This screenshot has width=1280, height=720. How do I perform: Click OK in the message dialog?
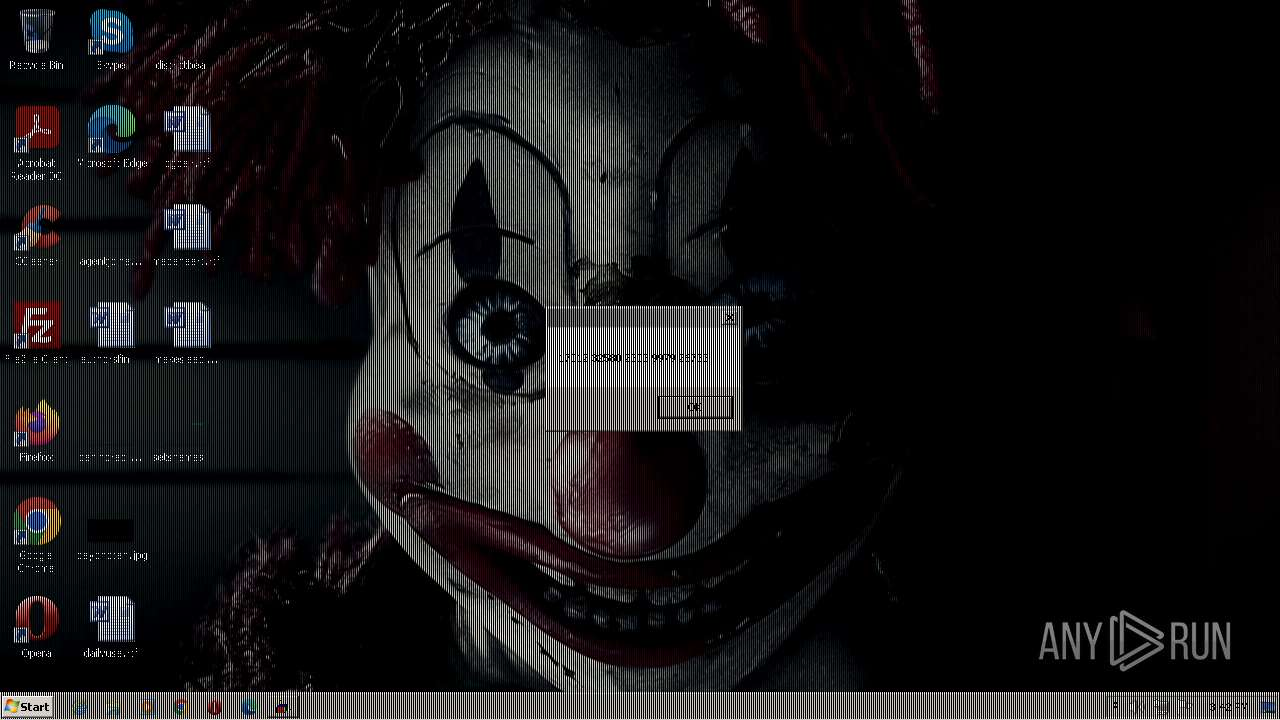695,407
